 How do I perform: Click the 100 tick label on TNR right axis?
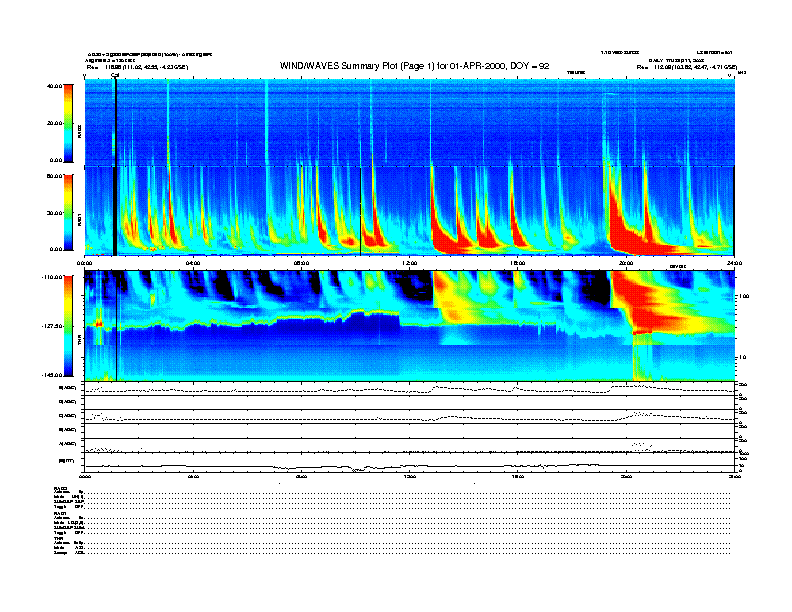744,296
